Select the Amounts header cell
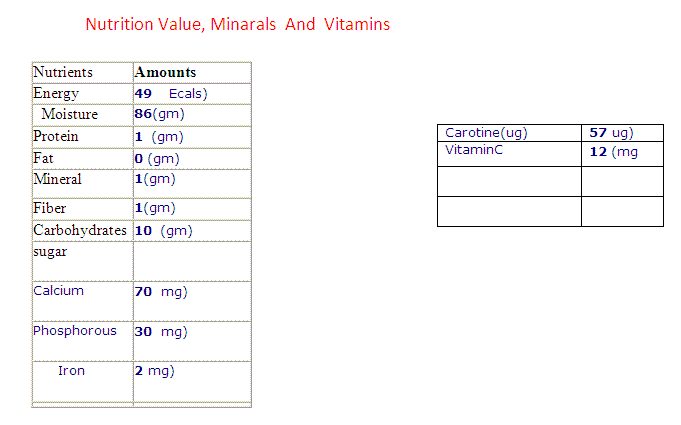This screenshot has width=681, height=425. tap(192, 72)
